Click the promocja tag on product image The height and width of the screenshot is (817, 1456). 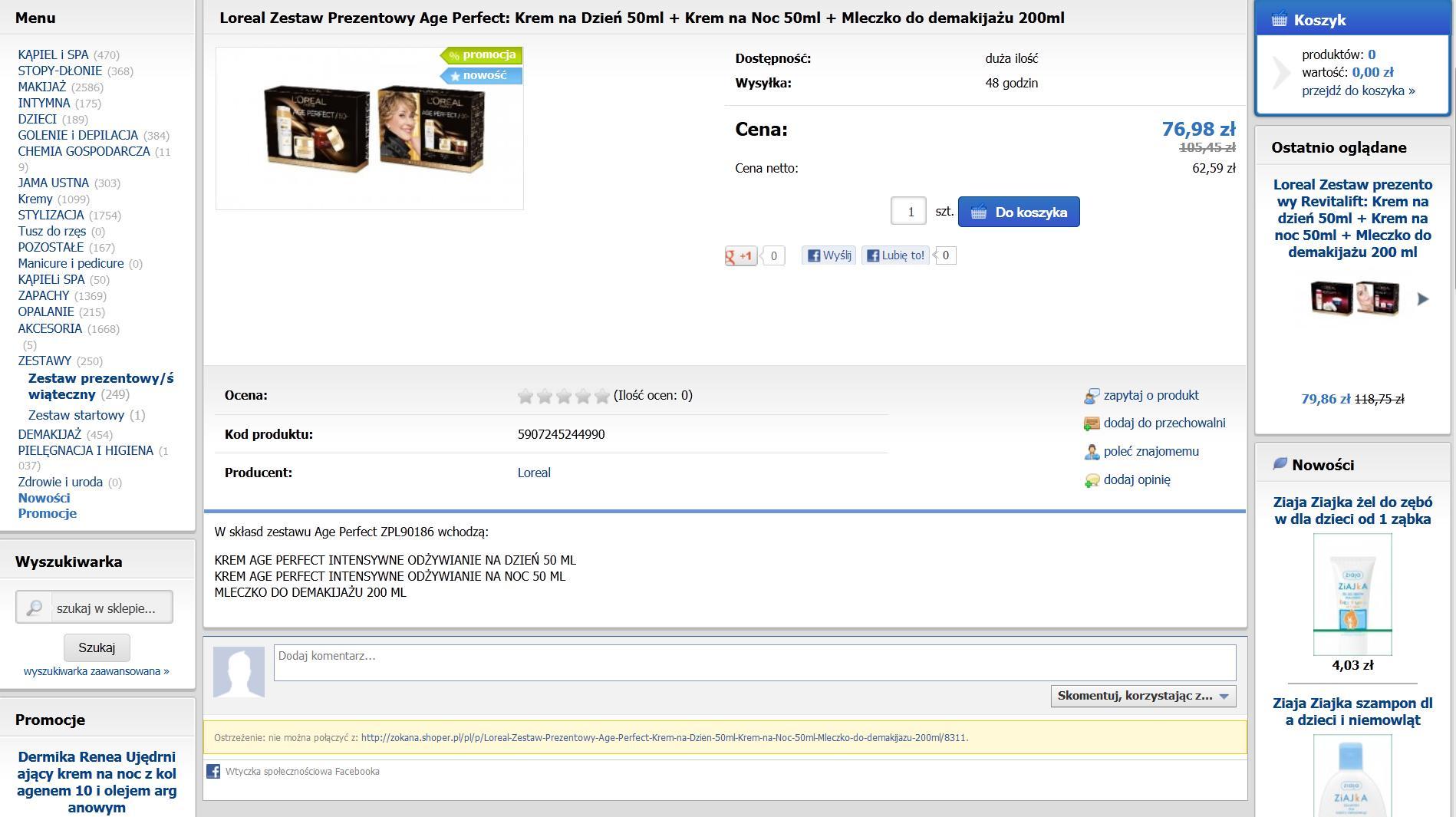[482, 55]
